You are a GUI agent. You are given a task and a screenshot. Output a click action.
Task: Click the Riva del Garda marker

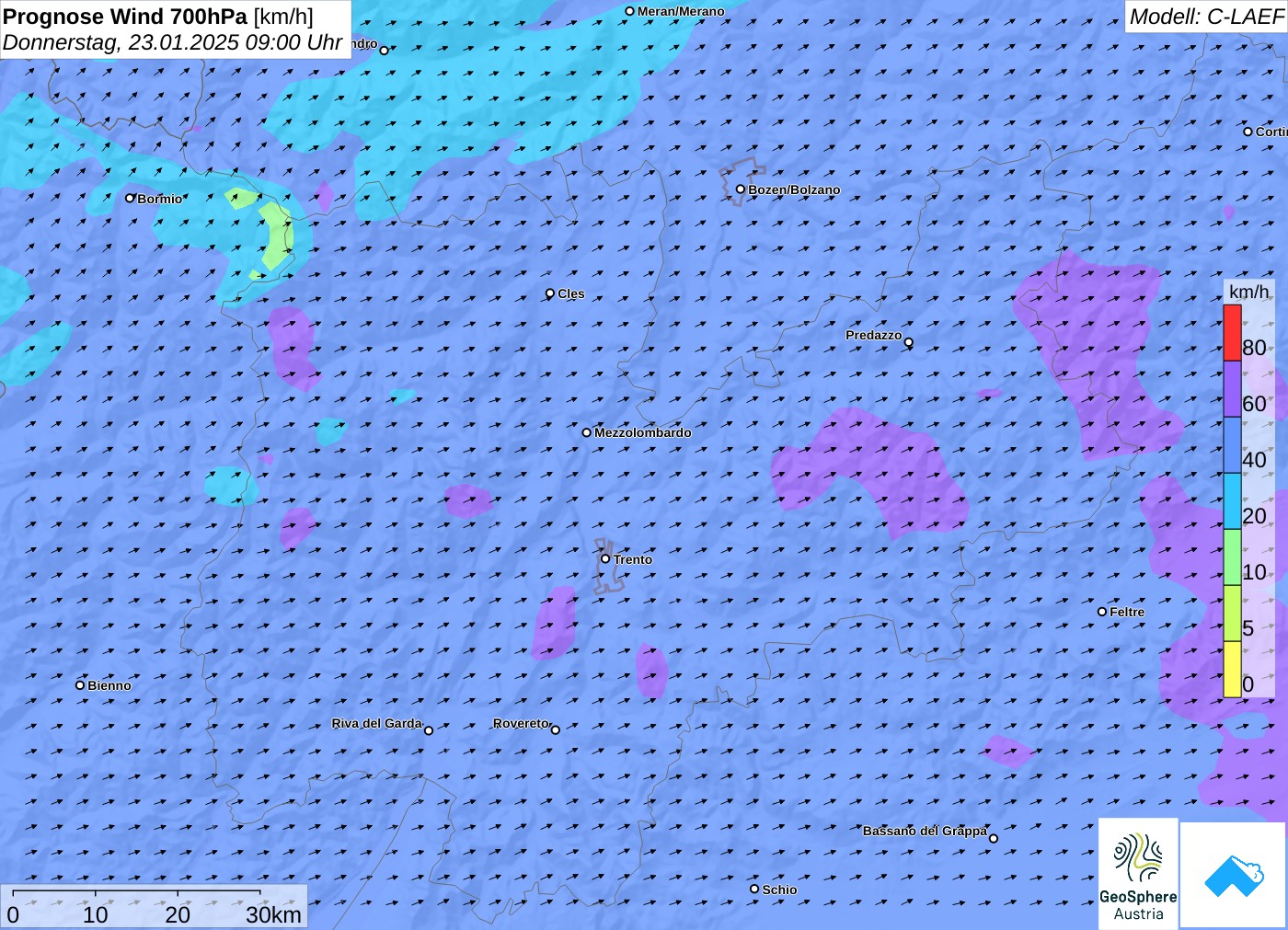click(x=429, y=730)
